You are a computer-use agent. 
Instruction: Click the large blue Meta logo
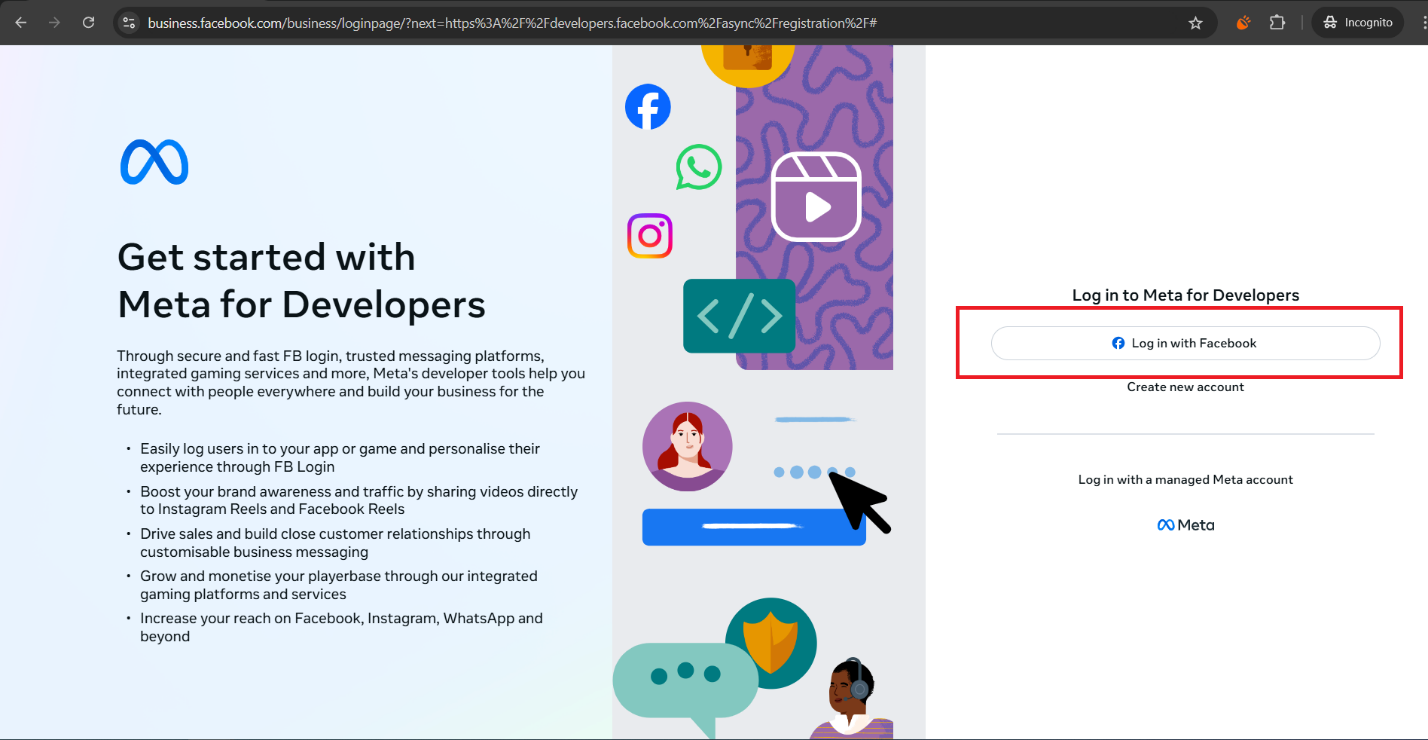tap(154, 162)
